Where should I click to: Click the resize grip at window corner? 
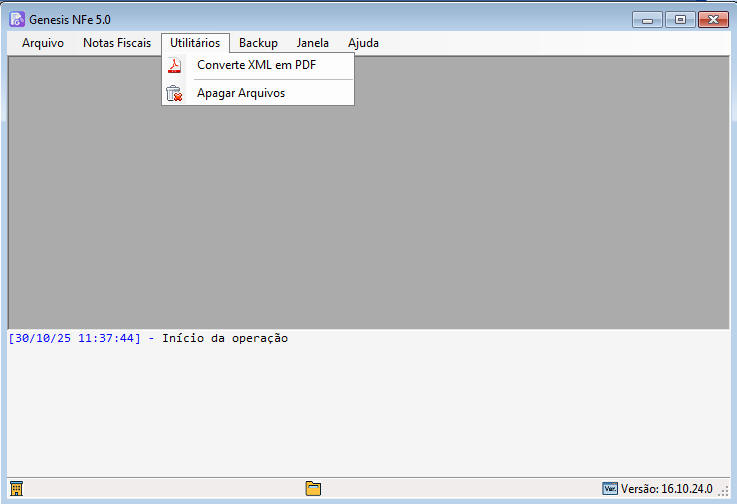(x=724, y=492)
